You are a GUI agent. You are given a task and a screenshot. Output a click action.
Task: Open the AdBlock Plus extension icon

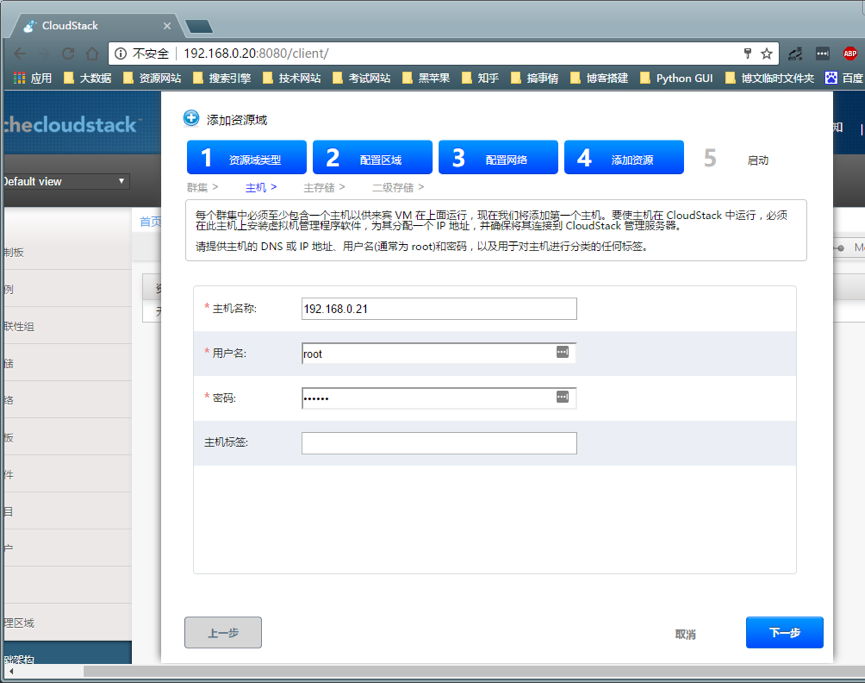pyautogui.click(x=849, y=53)
